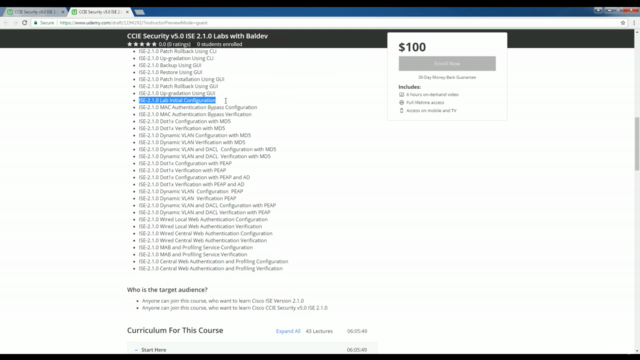Image resolution: width=640 pixels, height=360 pixels.
Task: Click Wired Central Web Authentication Verification
Action: (203, 240)
